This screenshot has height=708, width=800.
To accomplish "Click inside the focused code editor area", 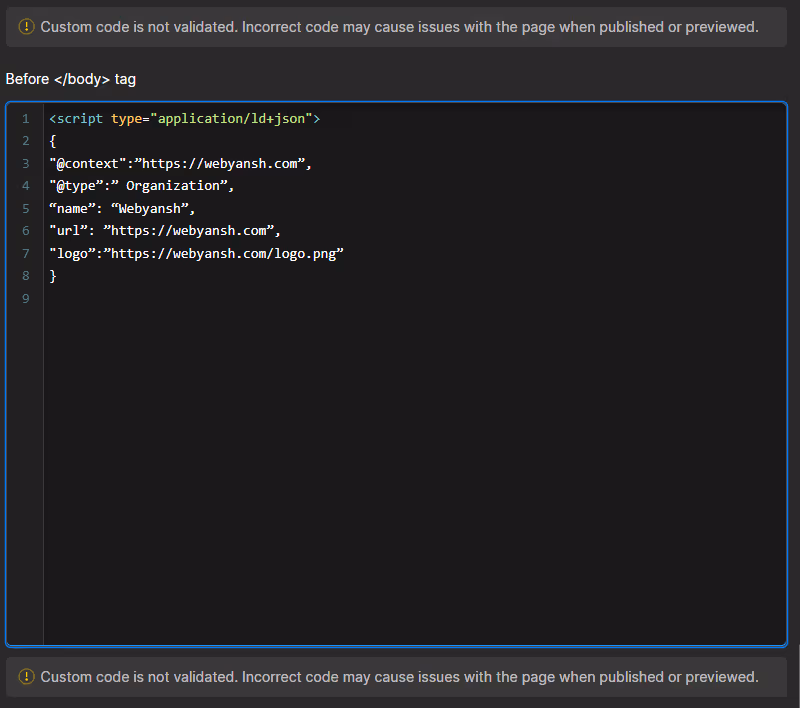I will point(400,450).
